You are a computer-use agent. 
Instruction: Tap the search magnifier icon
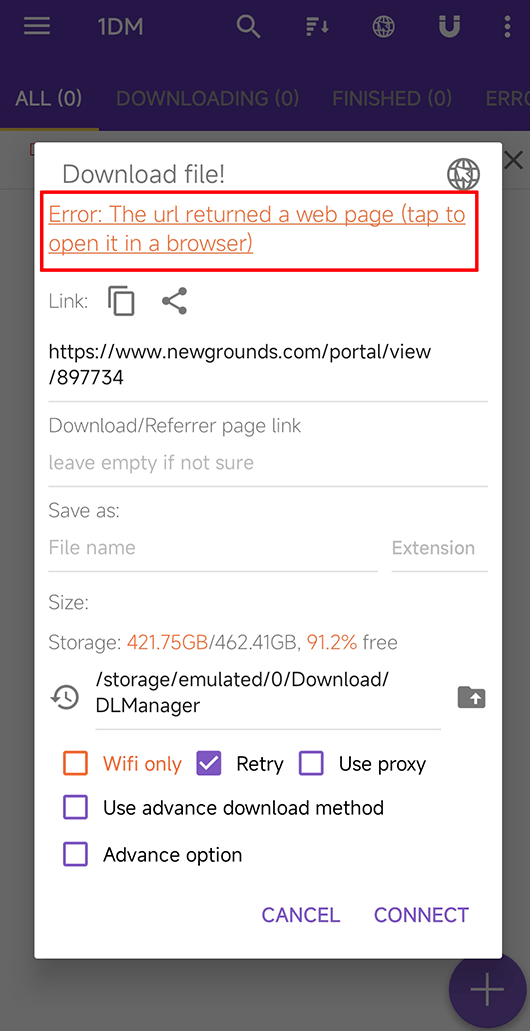point(249,27)
